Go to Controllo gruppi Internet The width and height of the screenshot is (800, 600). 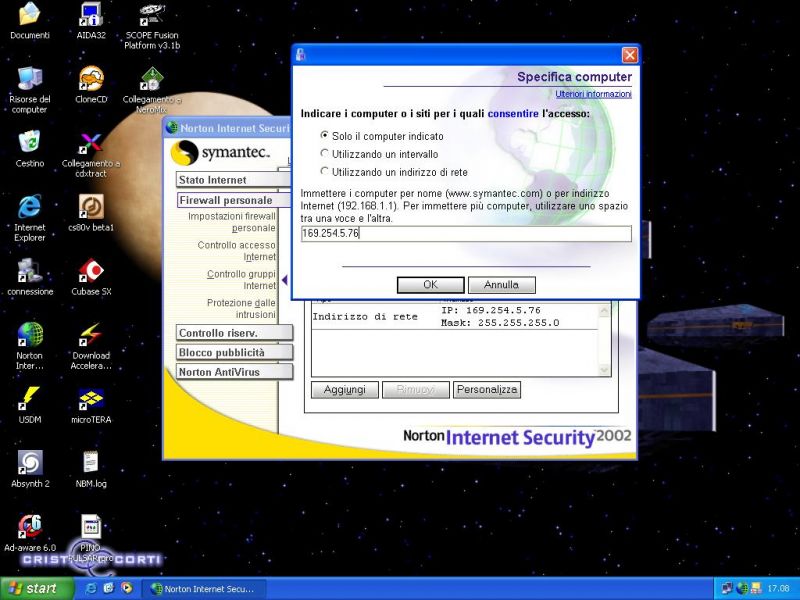coord(241,280)
